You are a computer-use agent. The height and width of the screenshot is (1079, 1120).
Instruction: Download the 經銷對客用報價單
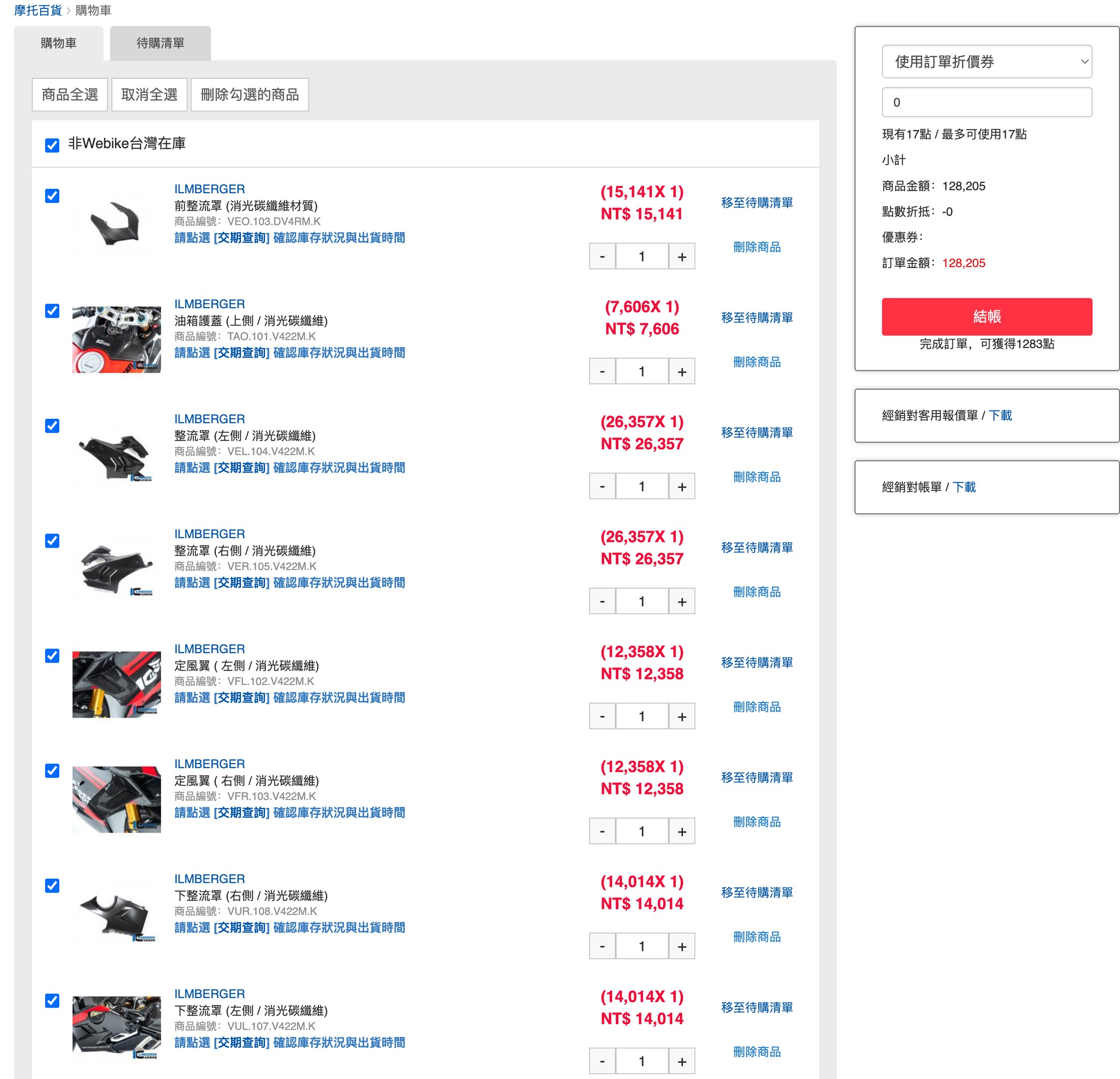click(x=1000, y=415)
